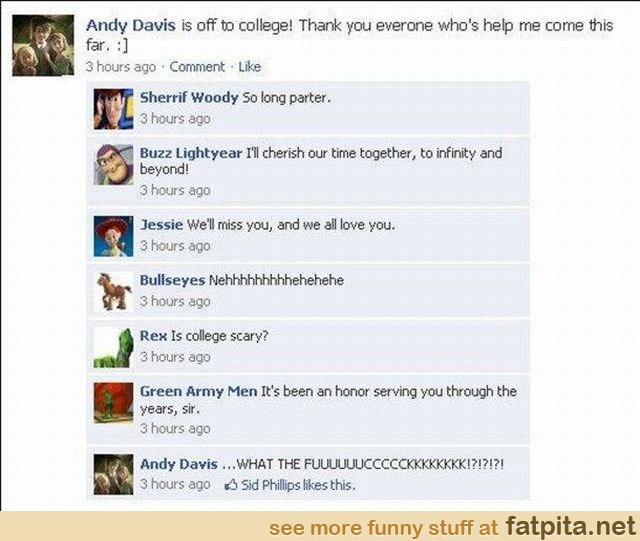The height and width of the screenshot is (541, 640).
Task: Click Andy Davis's profile picture on the post
Action: pos(43,45)
